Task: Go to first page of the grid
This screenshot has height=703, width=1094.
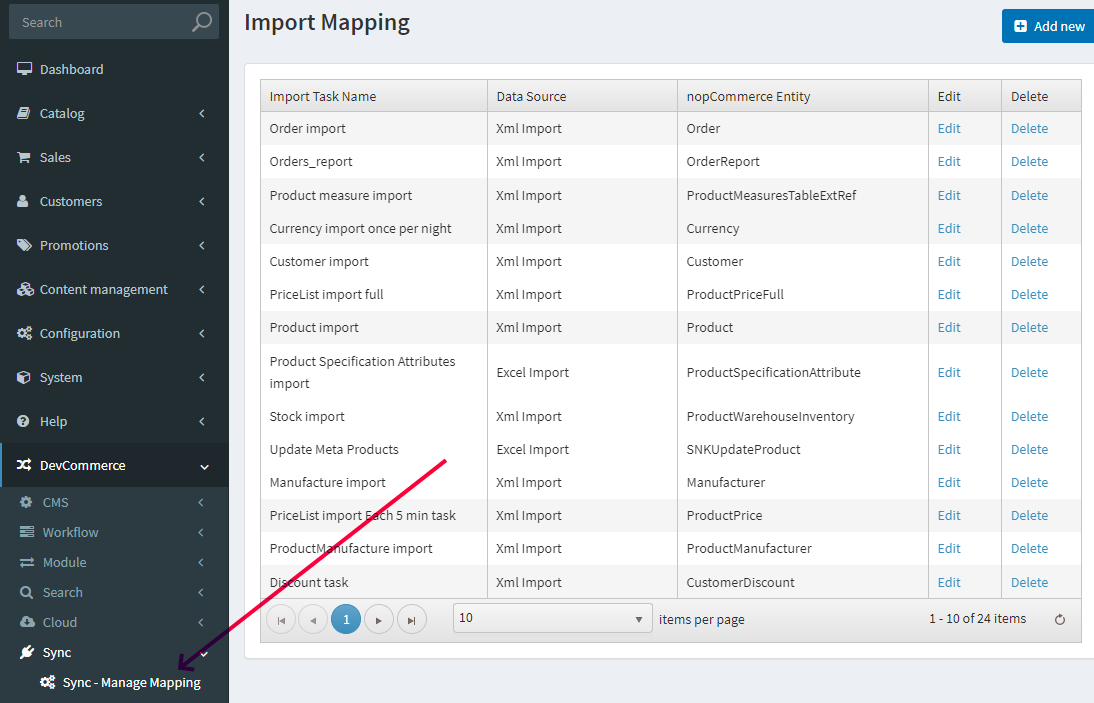Action: coord(281,619)
